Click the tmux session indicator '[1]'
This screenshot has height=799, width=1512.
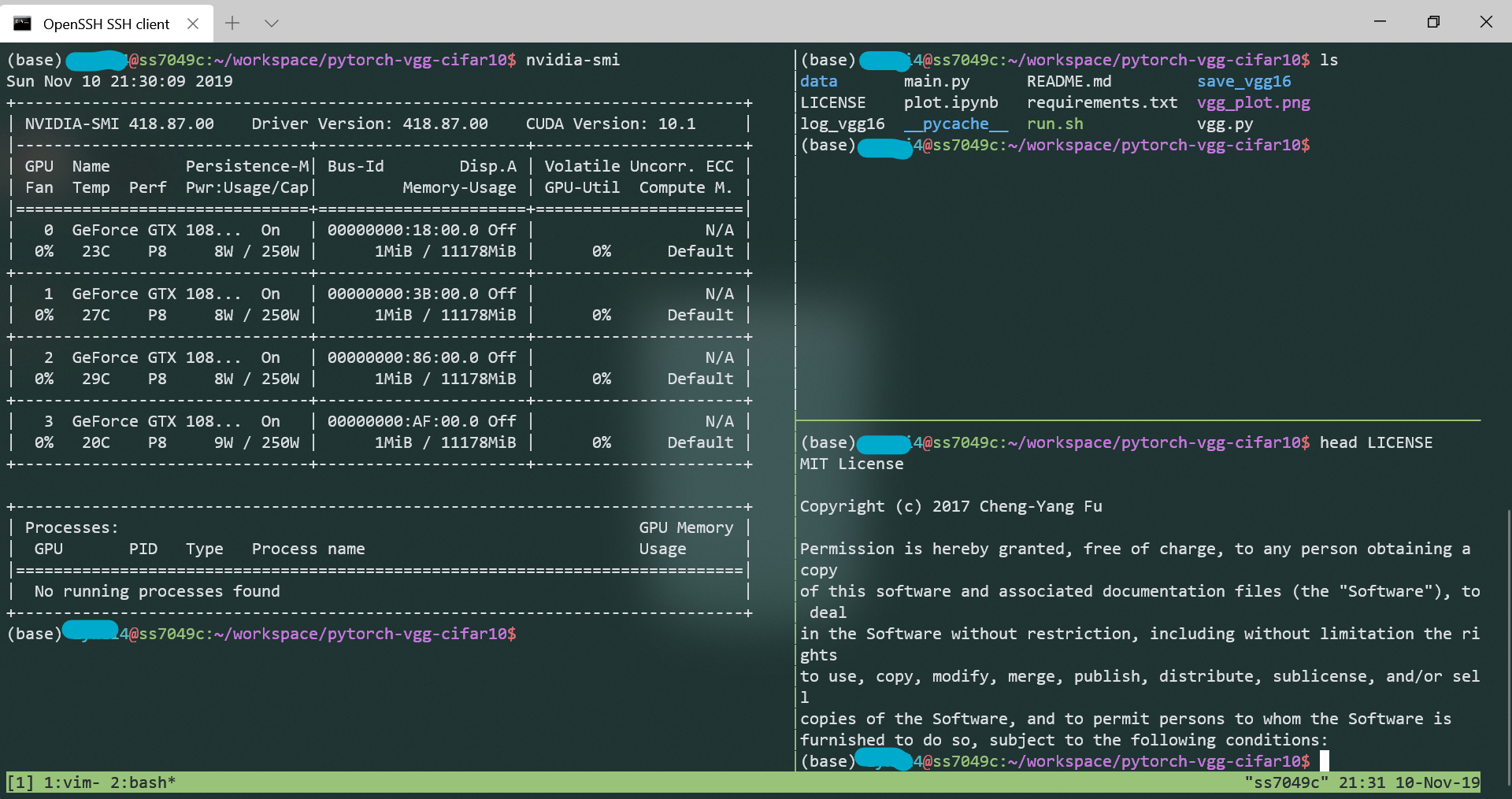point(20,782)
